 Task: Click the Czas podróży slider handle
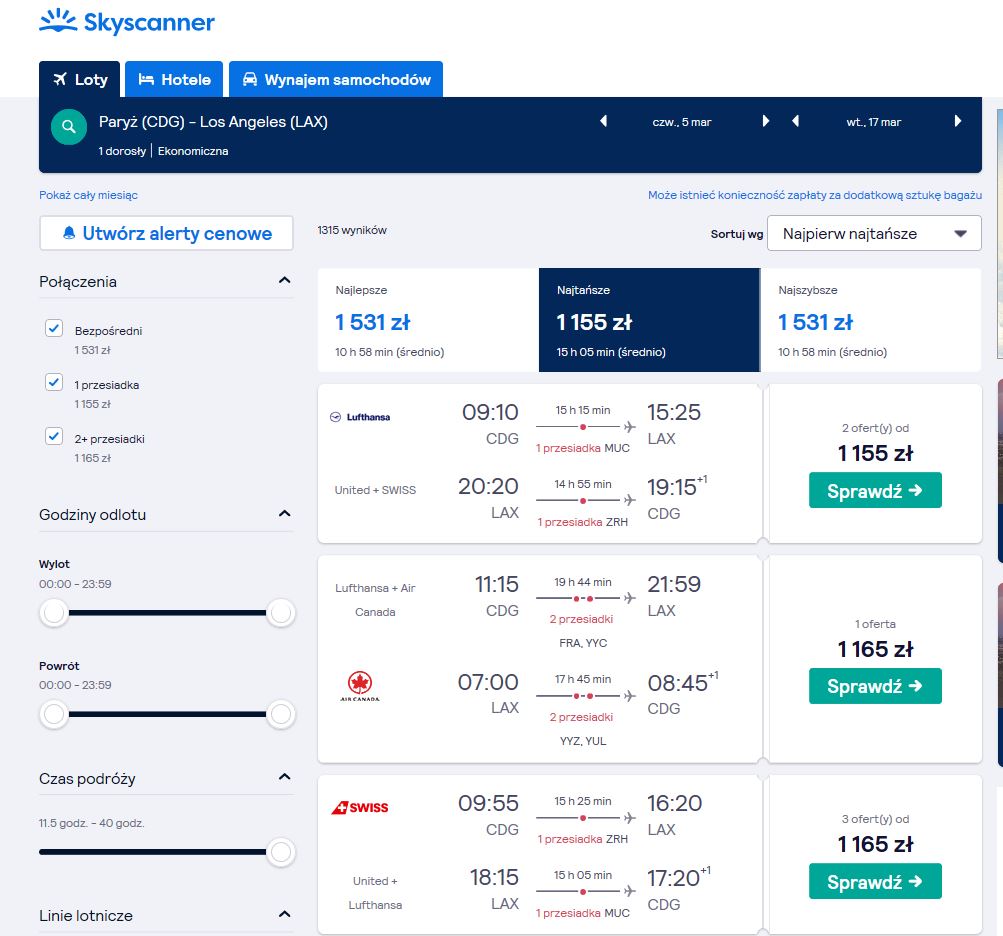(280, 852)
